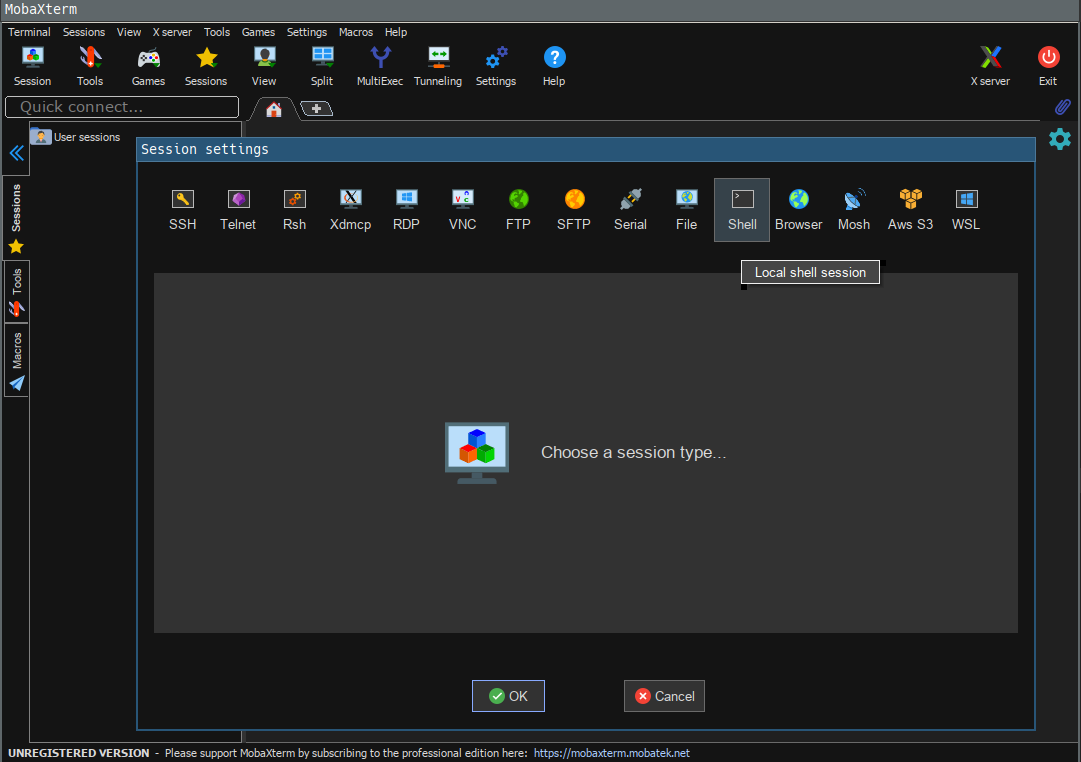Choose the Telnet session type
The height and width of the screenshot is (762, 1081).
click(x=238, y=210)
